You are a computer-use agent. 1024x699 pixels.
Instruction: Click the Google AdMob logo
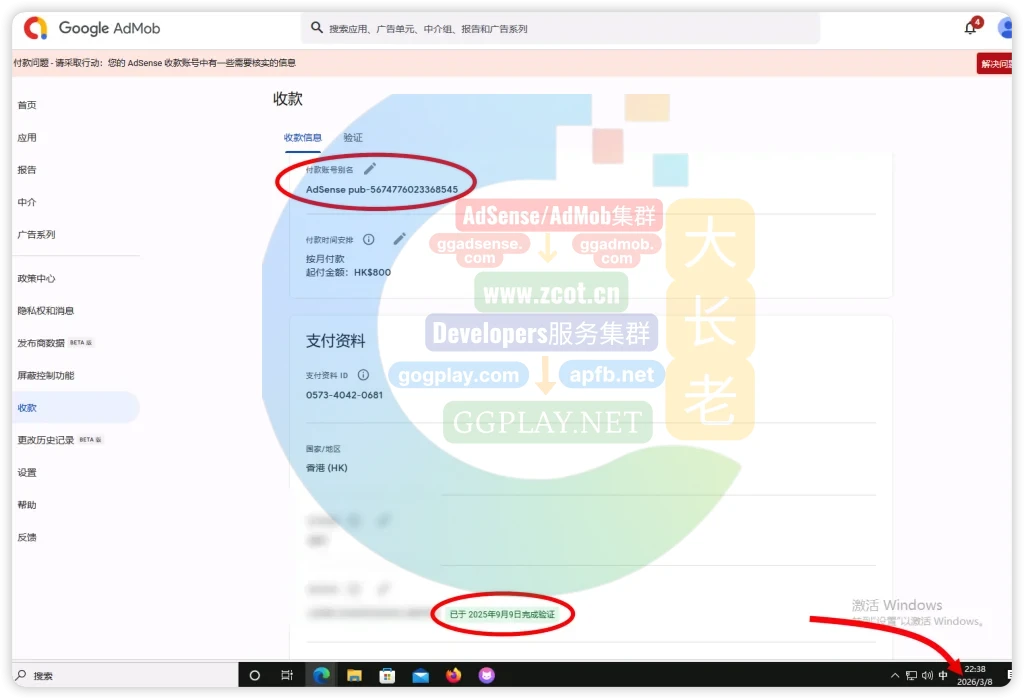point(92,28)
